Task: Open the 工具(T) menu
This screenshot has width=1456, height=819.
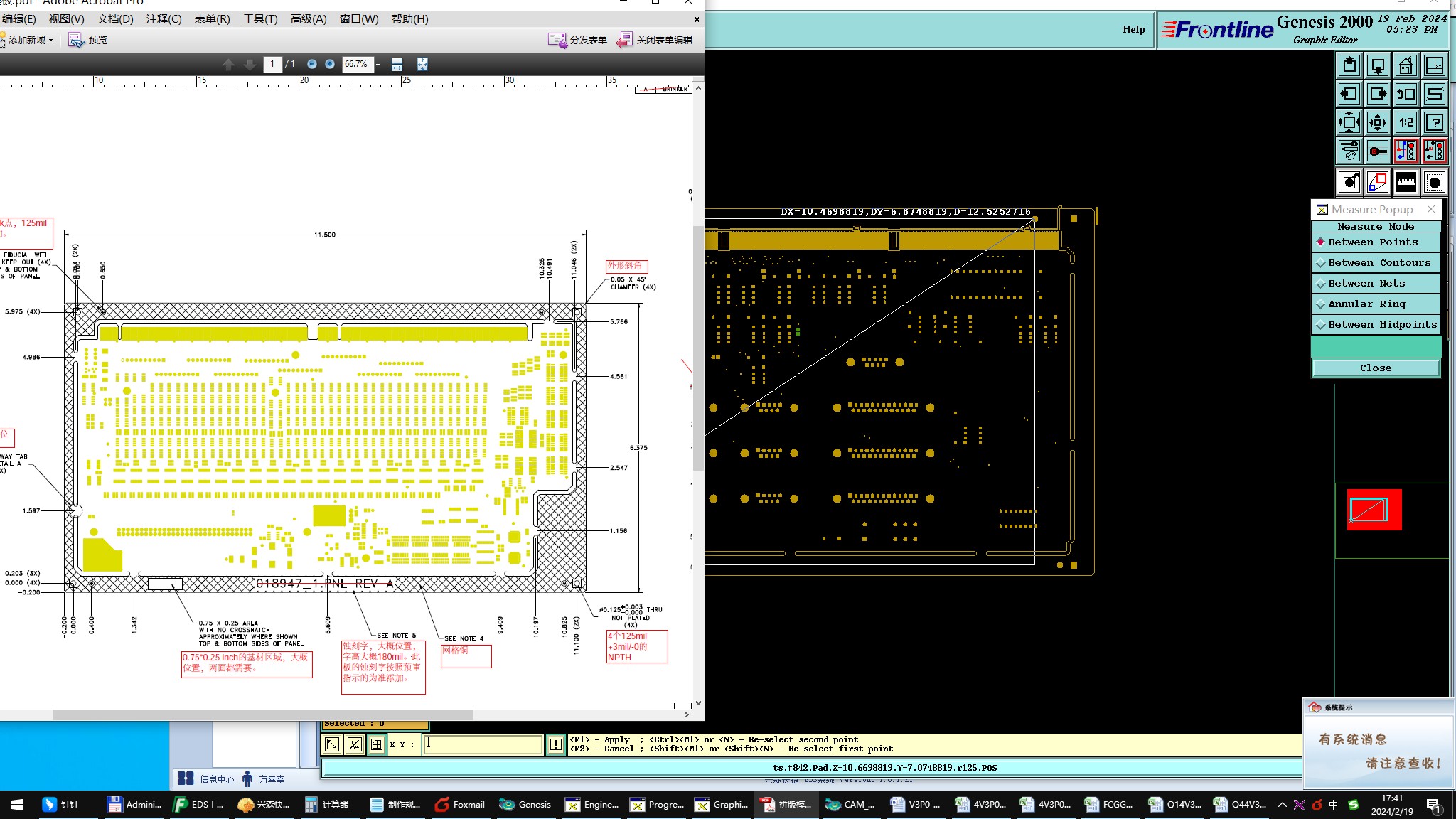Action: [260, 19]
